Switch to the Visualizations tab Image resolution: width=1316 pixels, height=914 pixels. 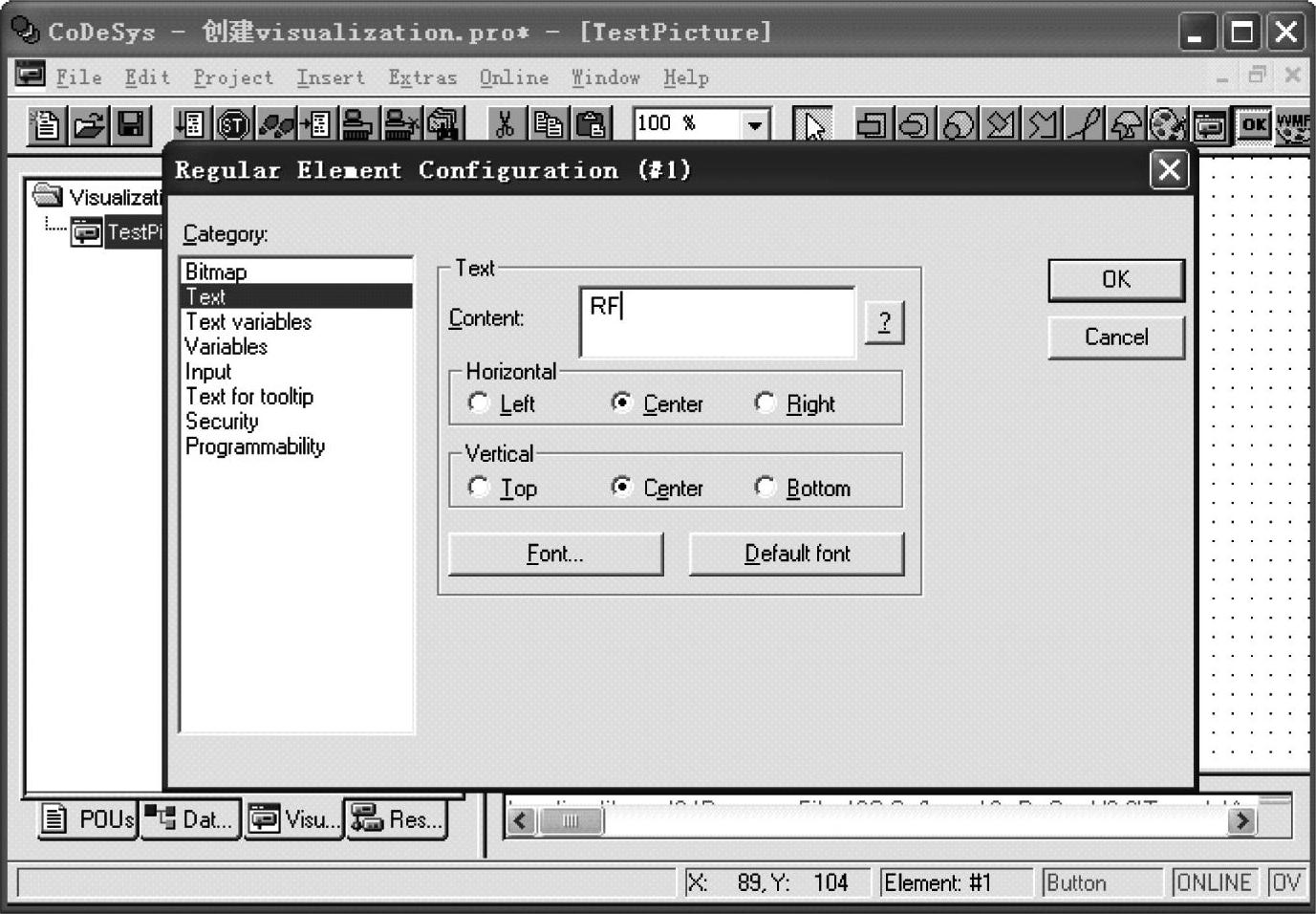coord(293,819)
